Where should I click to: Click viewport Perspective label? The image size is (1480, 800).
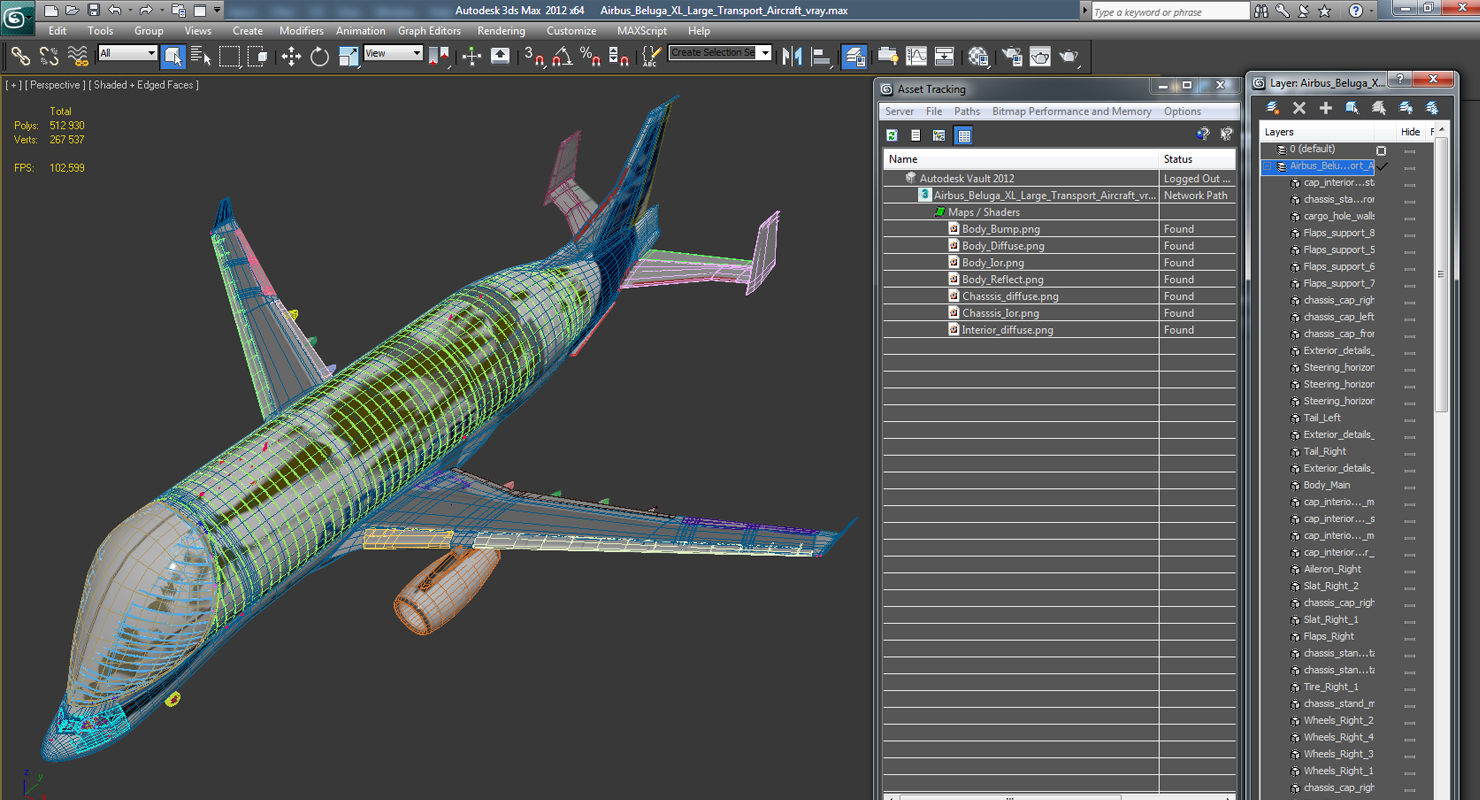56,85
